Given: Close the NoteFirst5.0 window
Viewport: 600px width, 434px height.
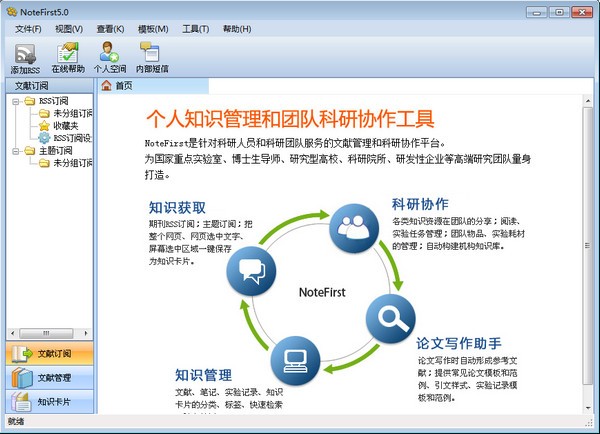Looking at the screenshot, I should tap(582, 13).
